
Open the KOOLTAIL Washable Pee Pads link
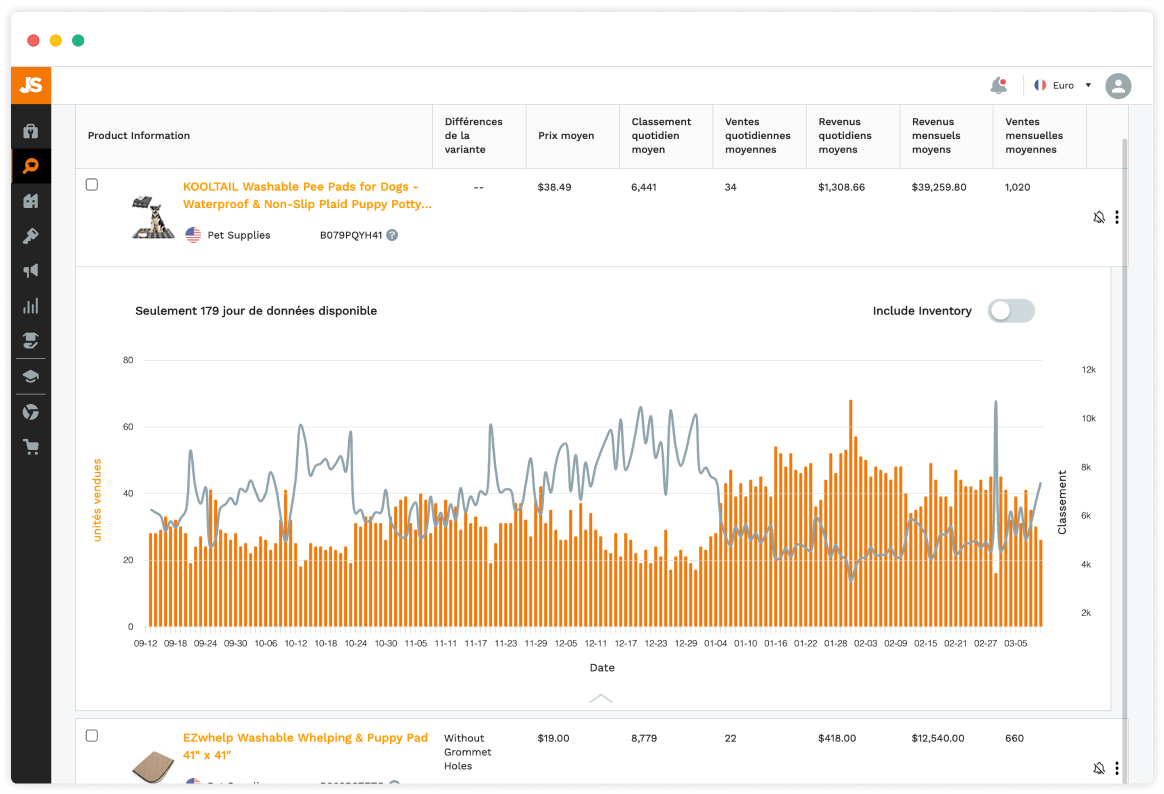(307, 195)
